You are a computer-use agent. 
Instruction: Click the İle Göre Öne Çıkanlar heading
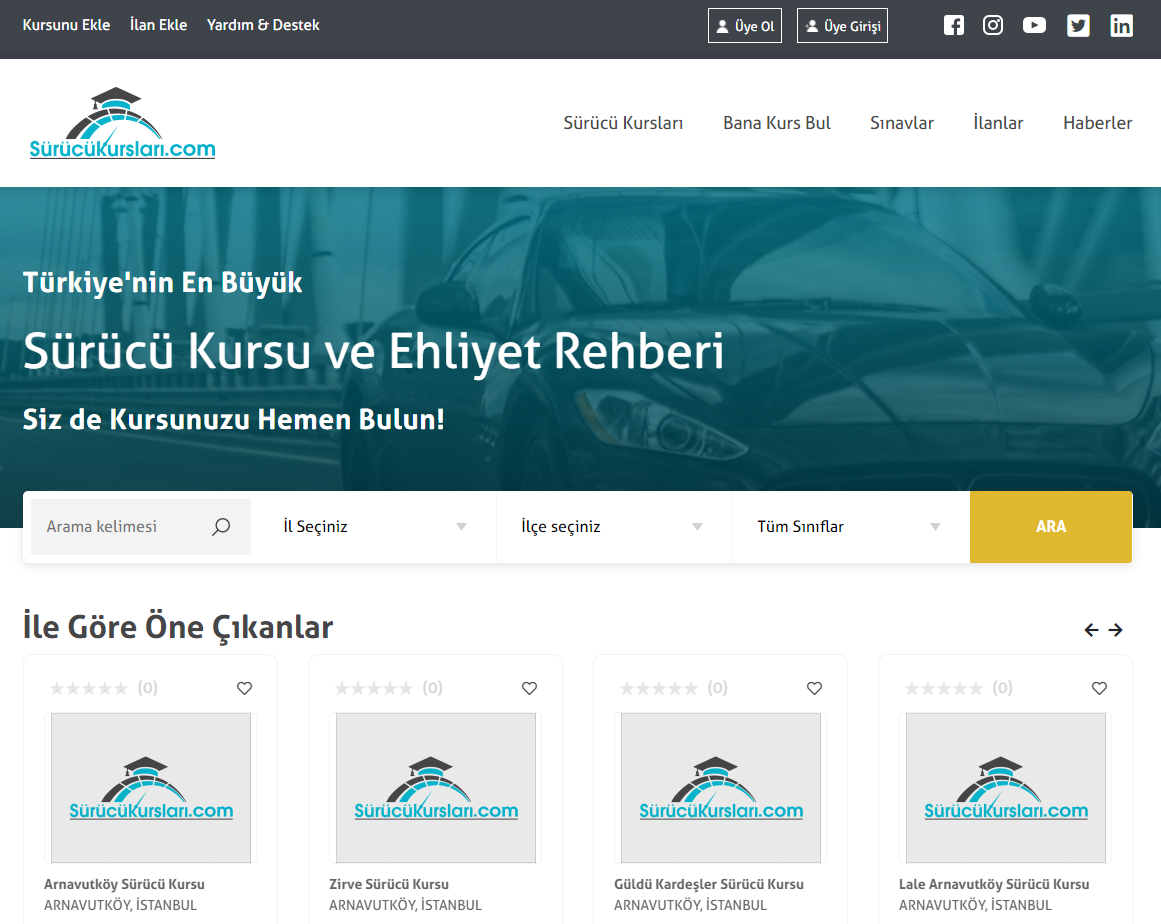point(178,627)
